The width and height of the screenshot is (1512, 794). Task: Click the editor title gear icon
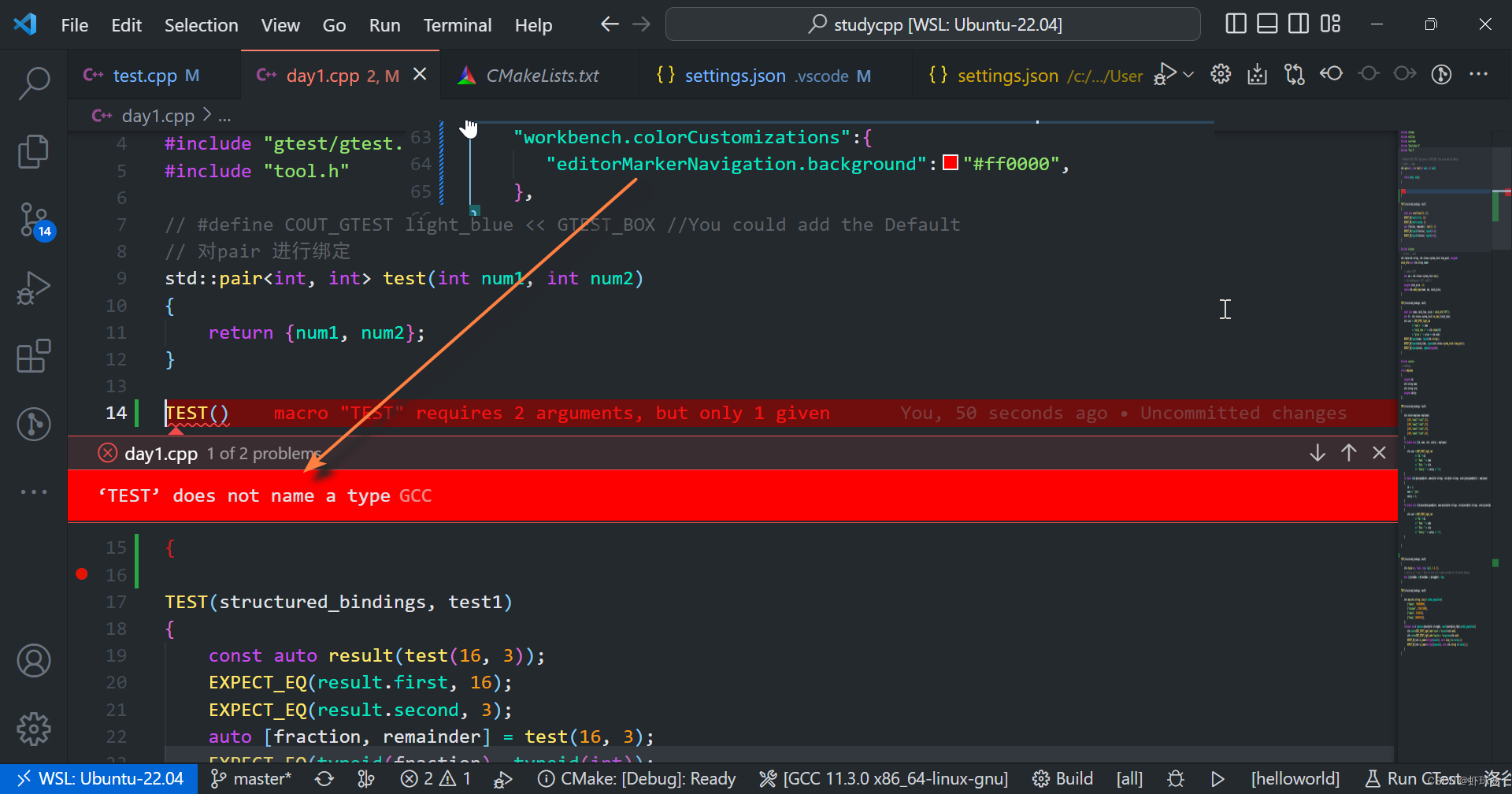(1221, 74)
